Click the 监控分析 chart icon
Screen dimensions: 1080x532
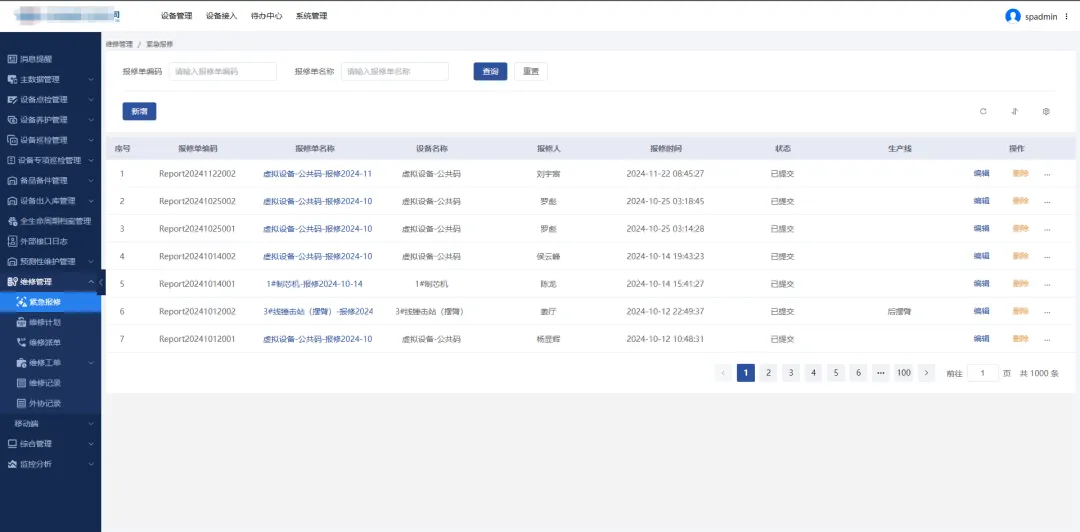[12, 464]
